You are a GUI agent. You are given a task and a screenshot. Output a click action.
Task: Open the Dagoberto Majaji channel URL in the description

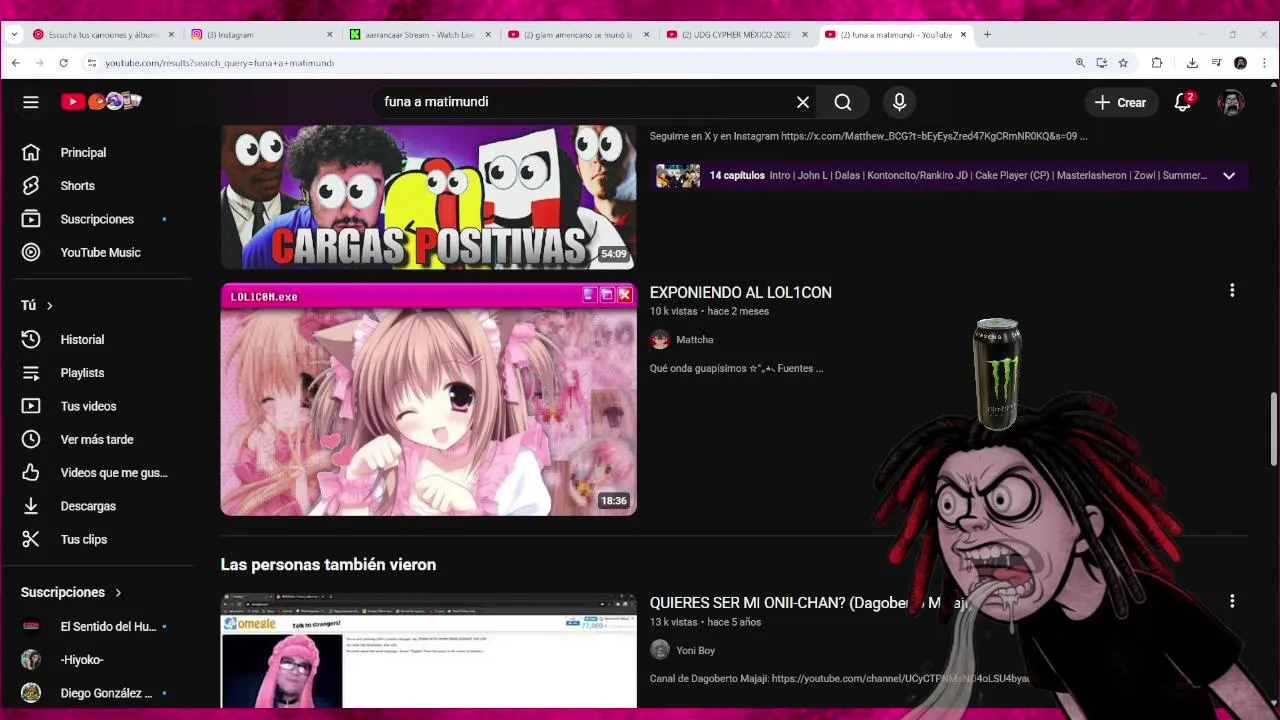[900, 679]
